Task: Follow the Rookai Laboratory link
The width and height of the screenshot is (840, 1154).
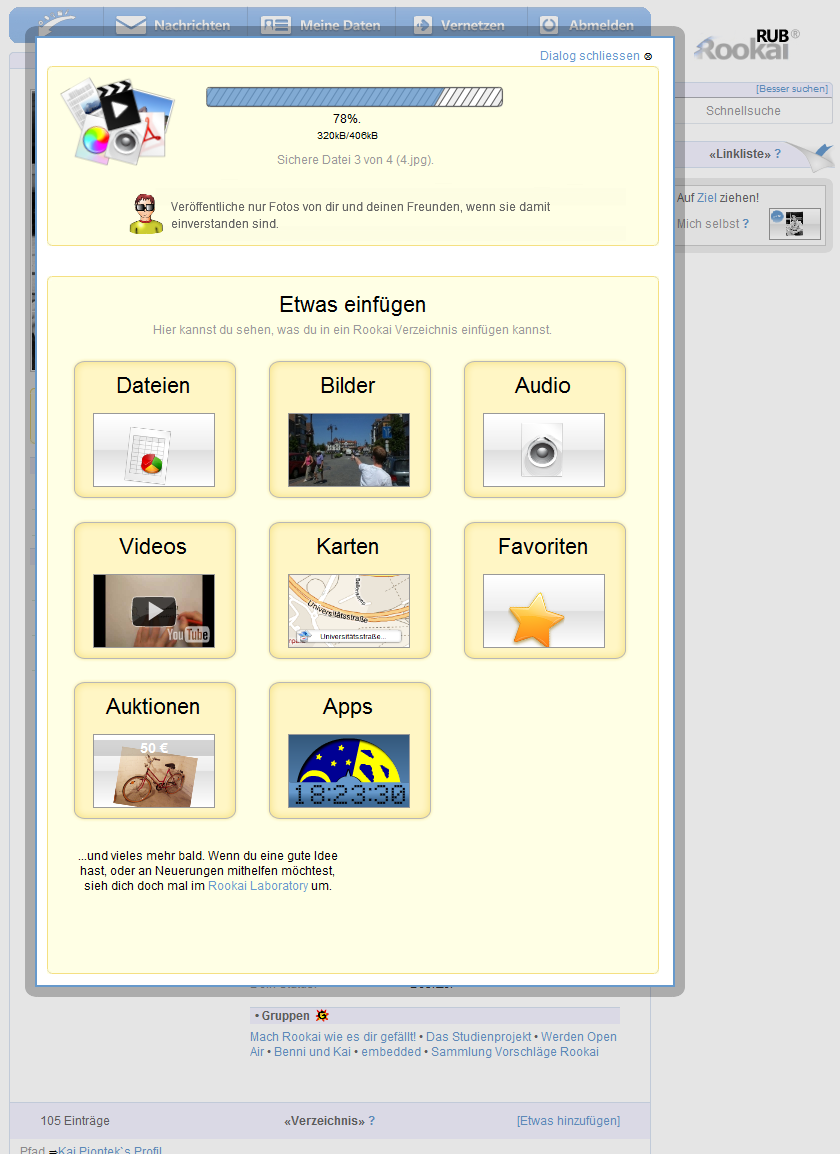Action: point(258,886)
